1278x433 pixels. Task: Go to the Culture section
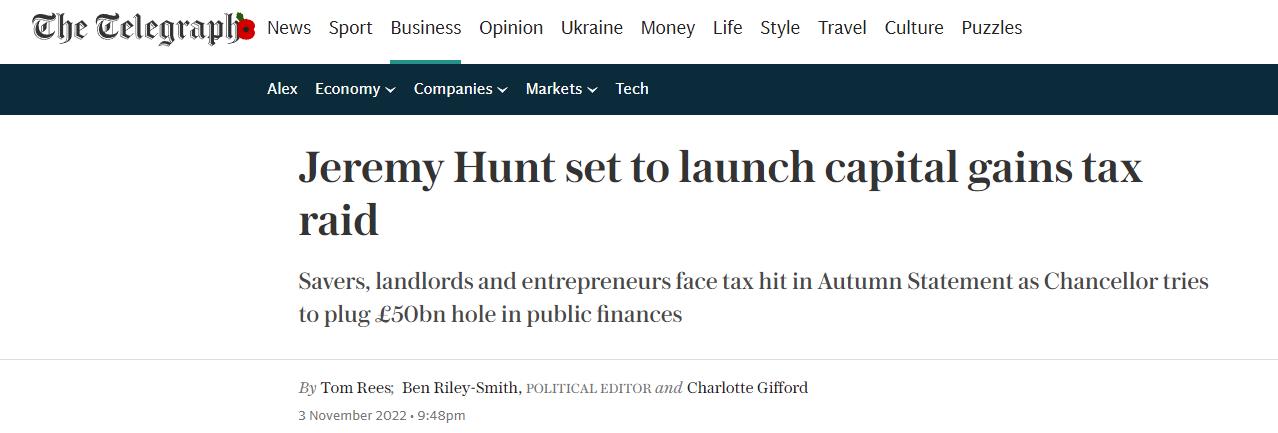pyautogui.click(x=914, y=28)
